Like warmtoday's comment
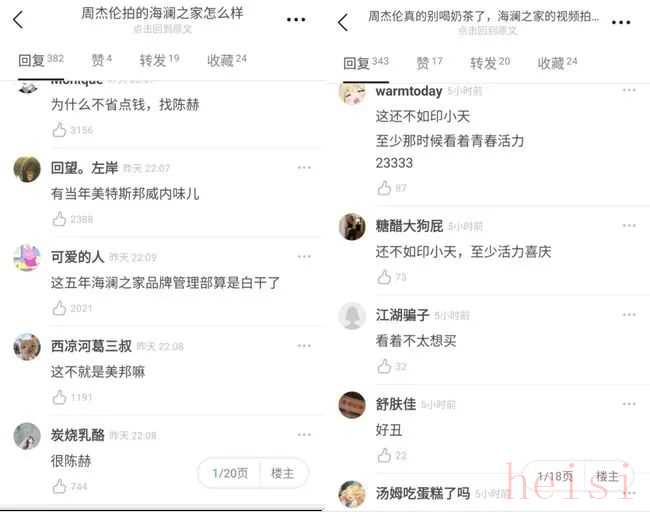 coord(384,188)
